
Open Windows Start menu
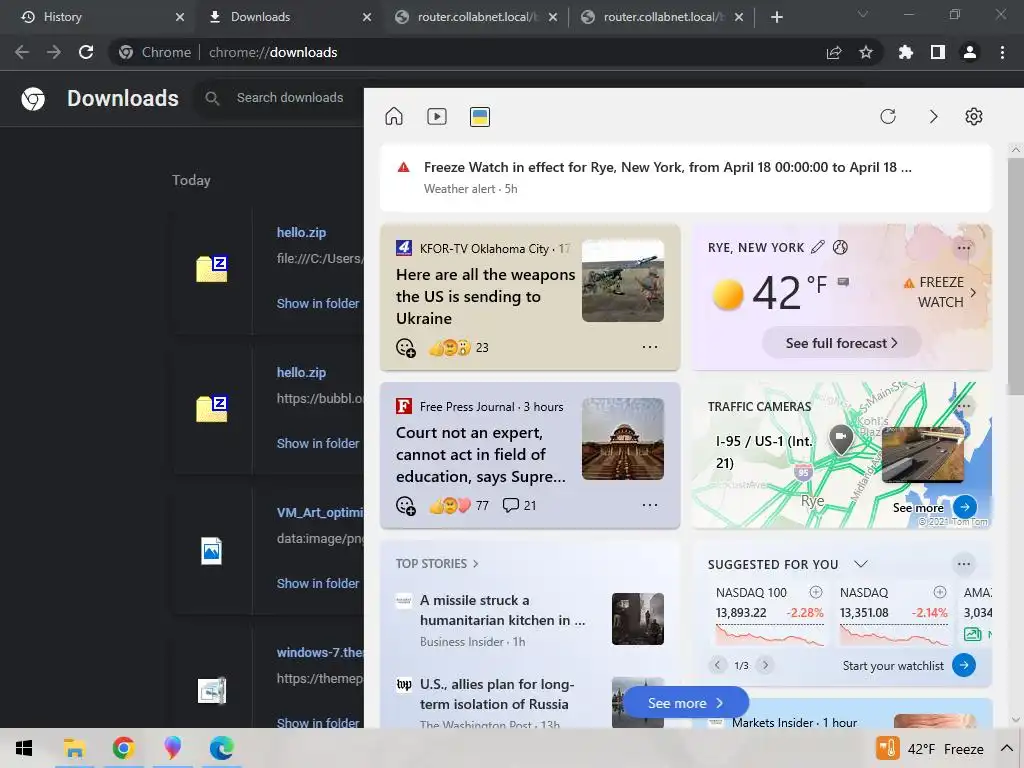[x=24, y=748]
